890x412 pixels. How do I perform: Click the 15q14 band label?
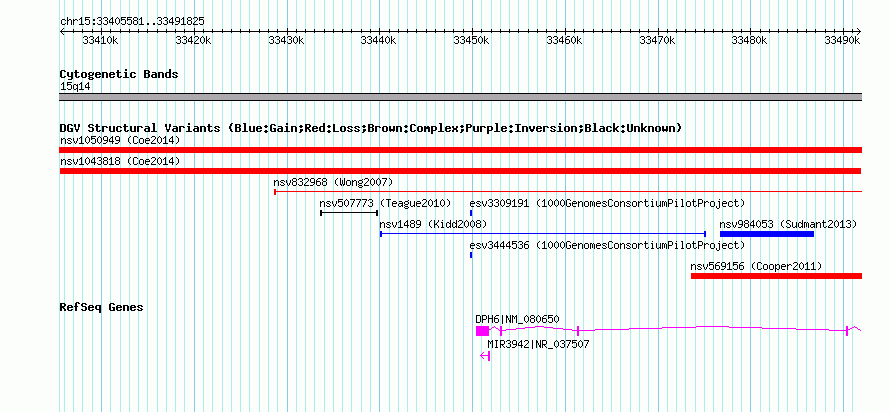pyautogui.click(x=75, y=87)
